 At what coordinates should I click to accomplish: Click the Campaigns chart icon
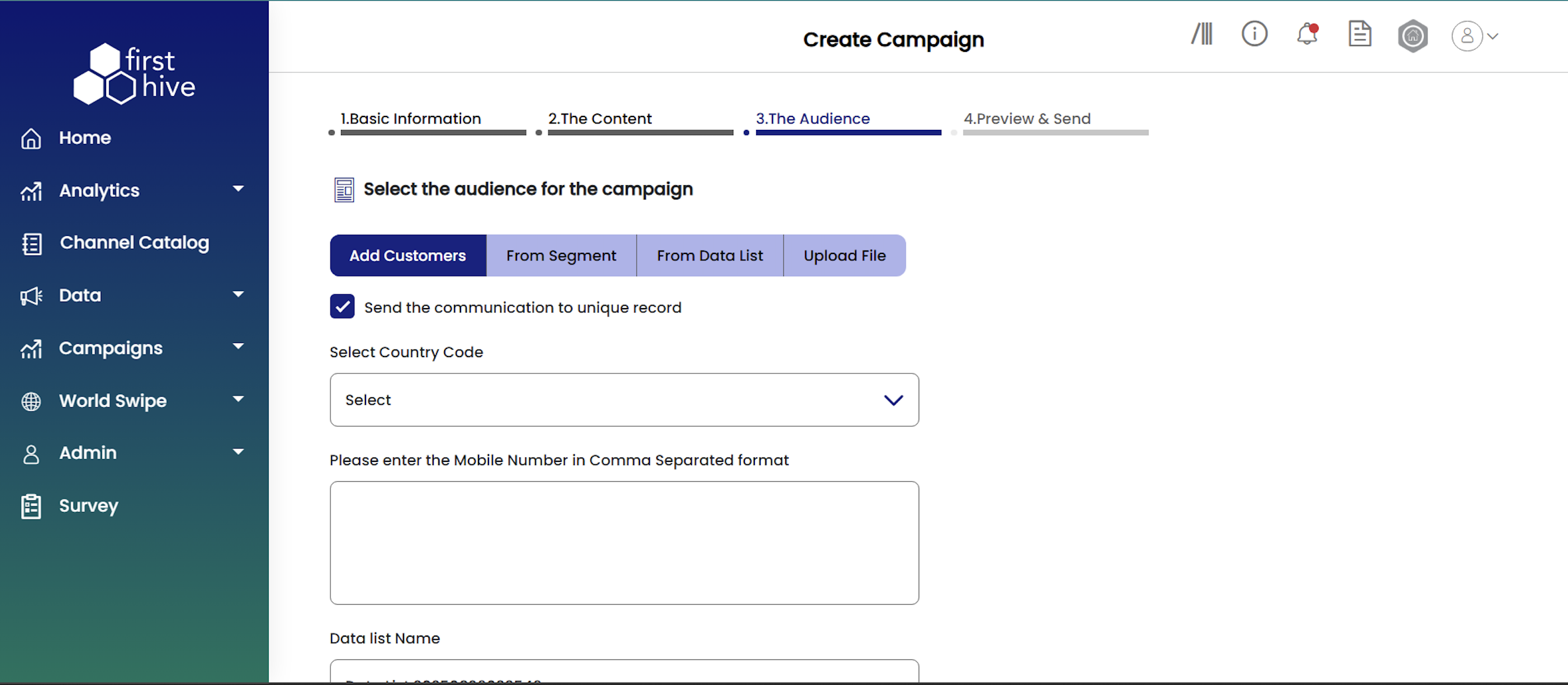(x=31, y=348)
